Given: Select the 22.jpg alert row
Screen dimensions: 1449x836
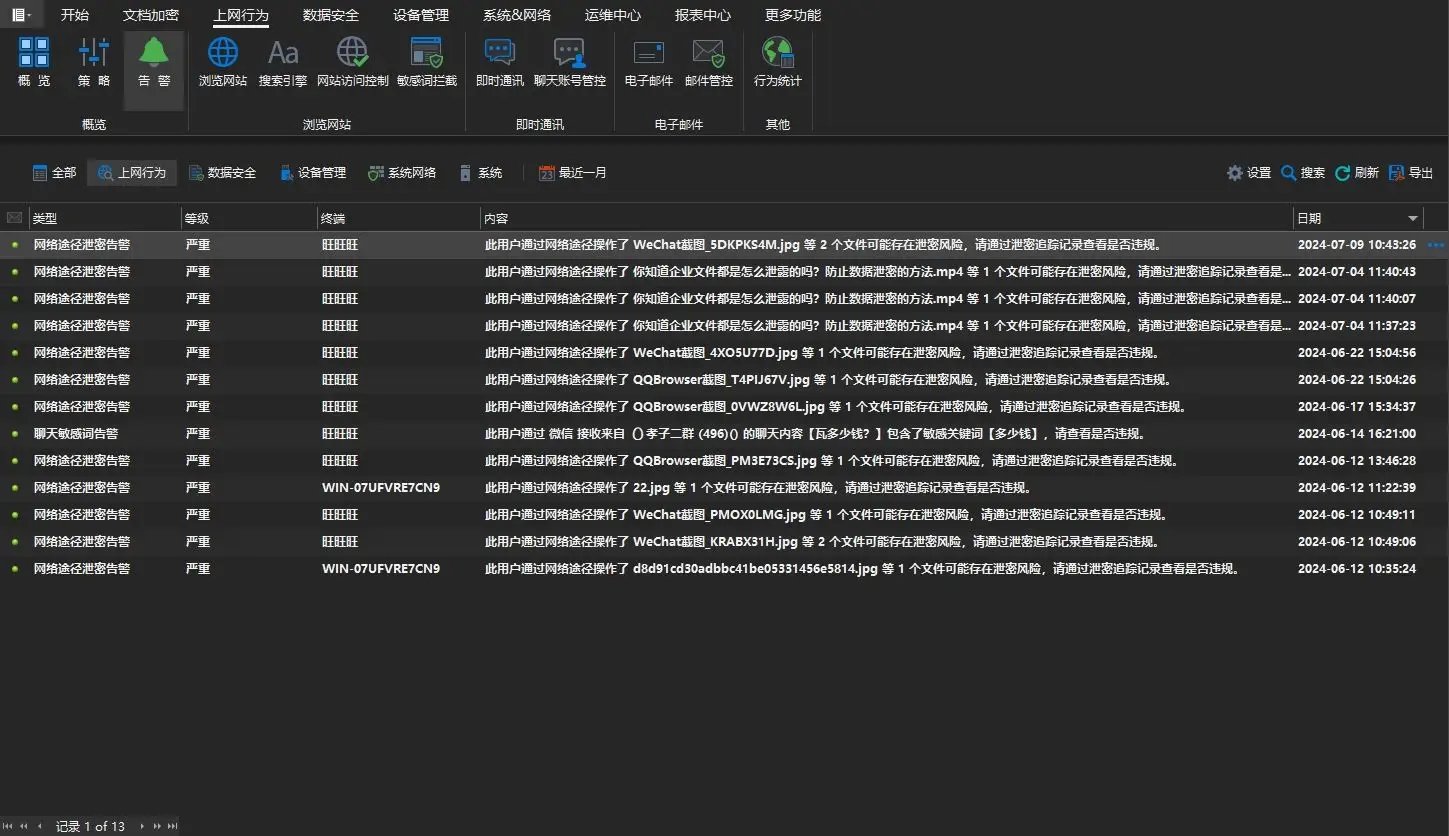Looking at the screenshot, I should (x=724, y=488).
